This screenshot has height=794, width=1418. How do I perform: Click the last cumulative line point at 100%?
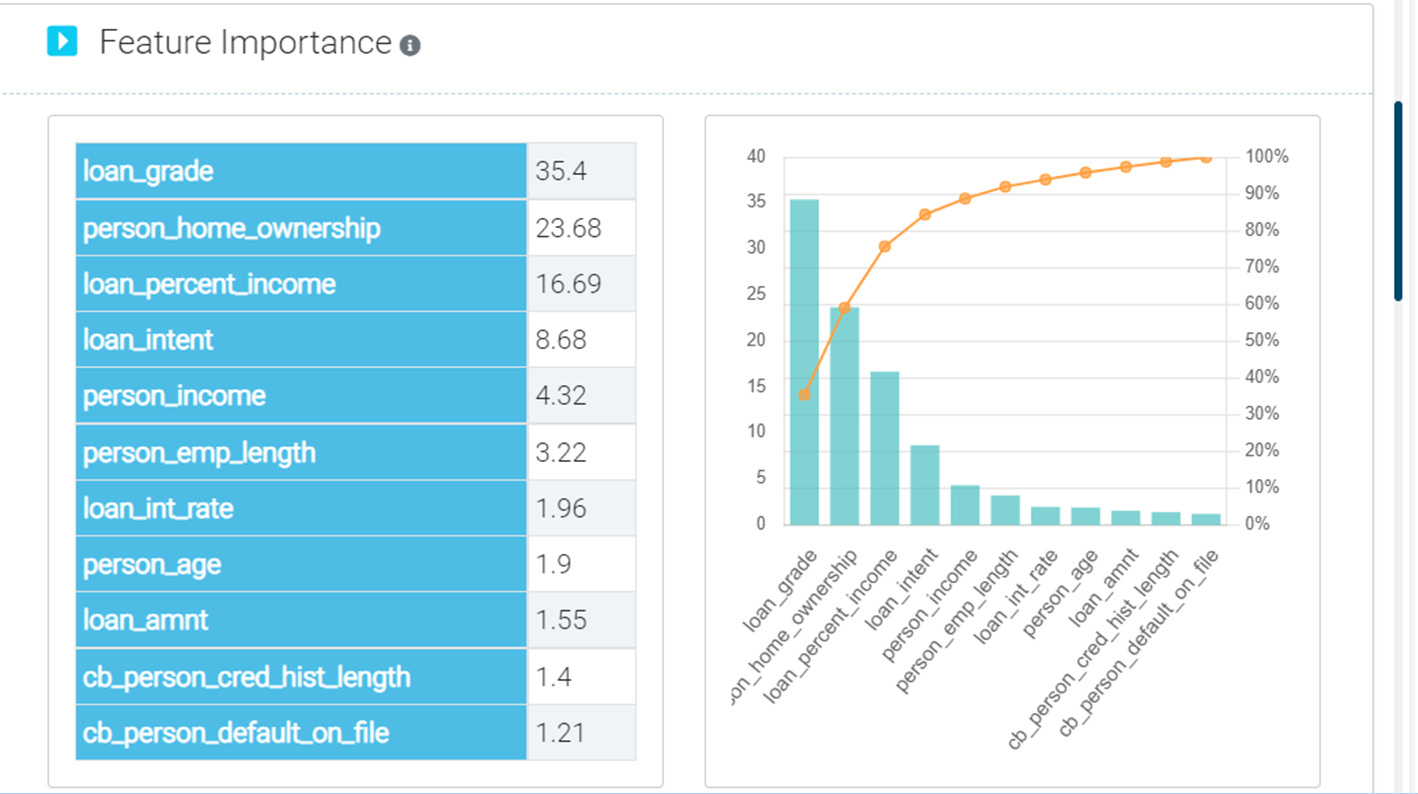[x=1206, y=158]
